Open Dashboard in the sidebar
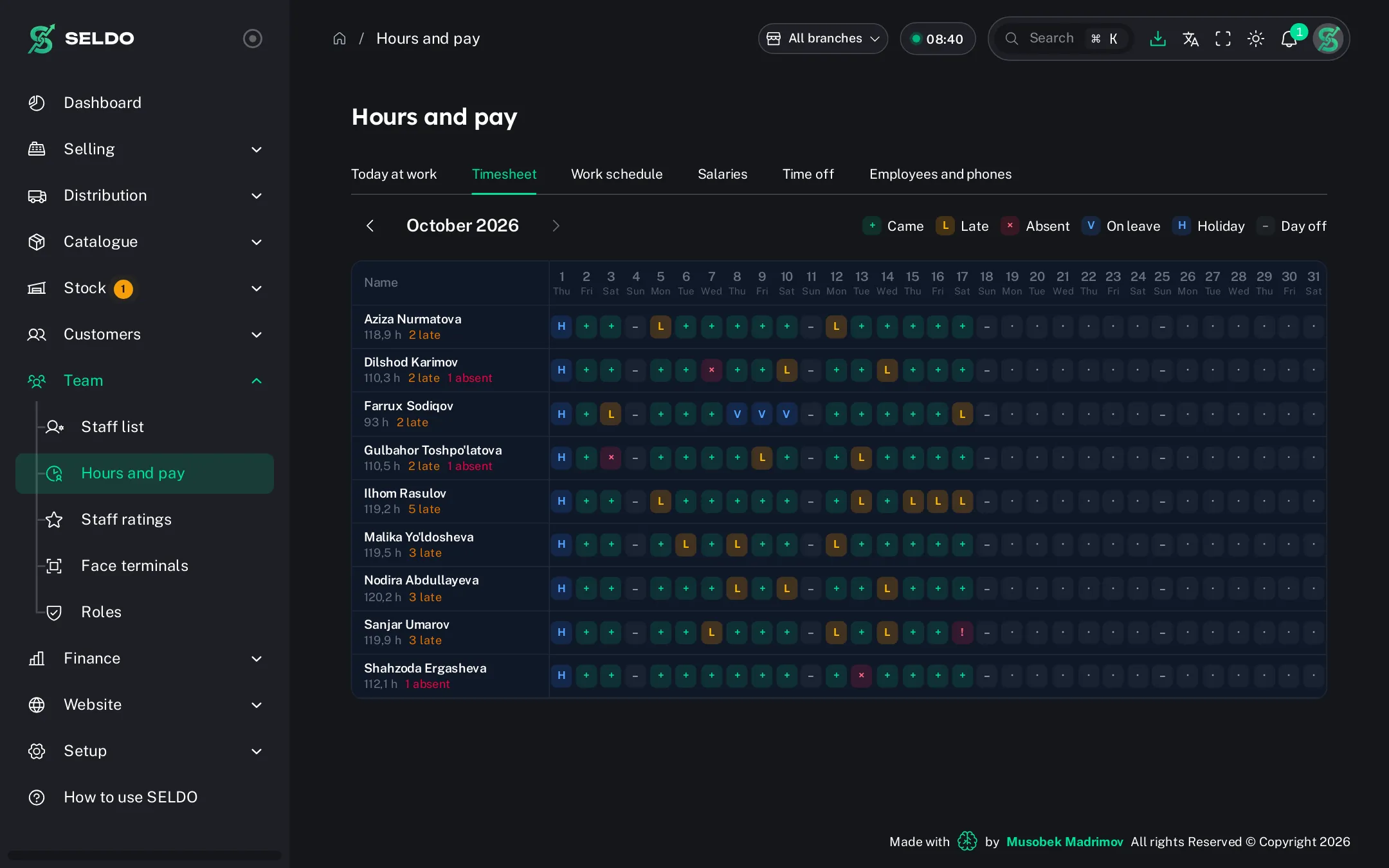The image size is (1389, 868). 145,103
